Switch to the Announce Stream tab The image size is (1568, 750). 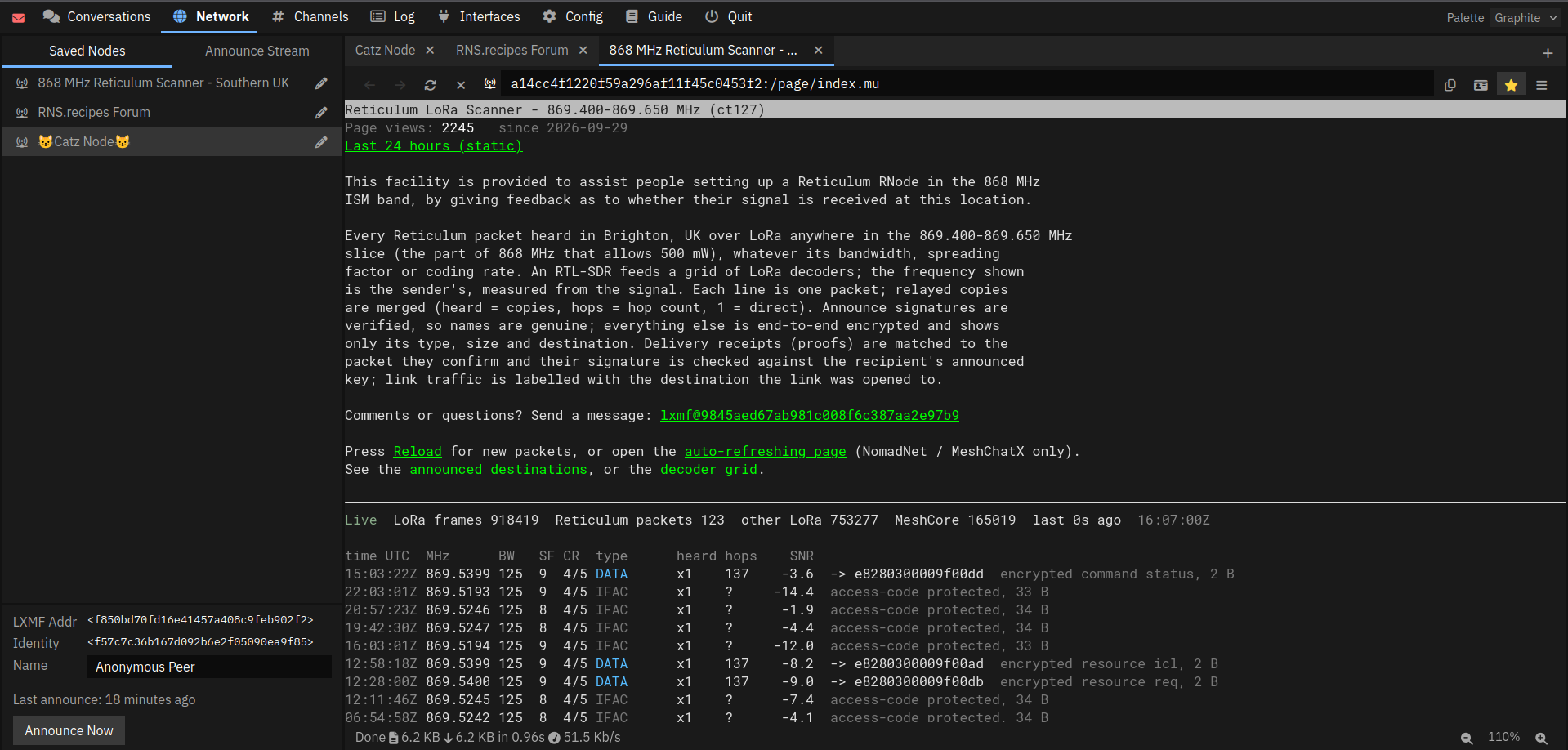[x=257, y=51]
